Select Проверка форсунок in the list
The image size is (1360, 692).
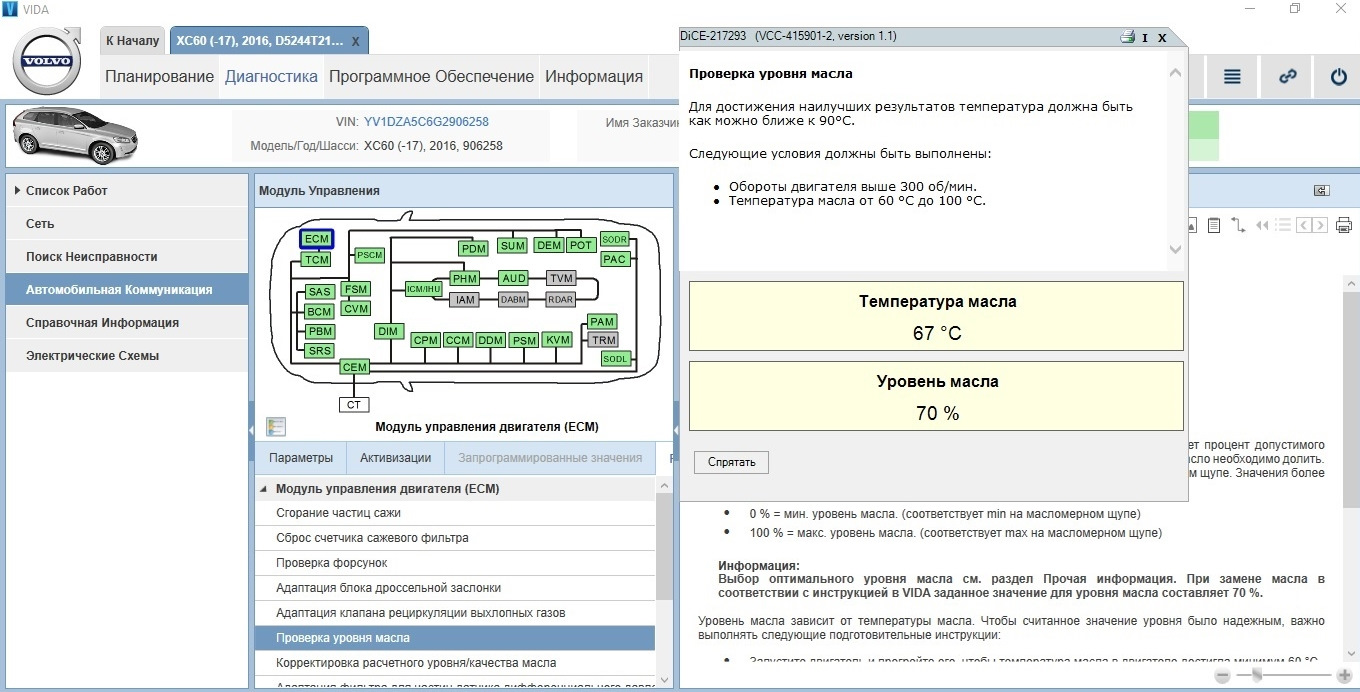(455, 563)
